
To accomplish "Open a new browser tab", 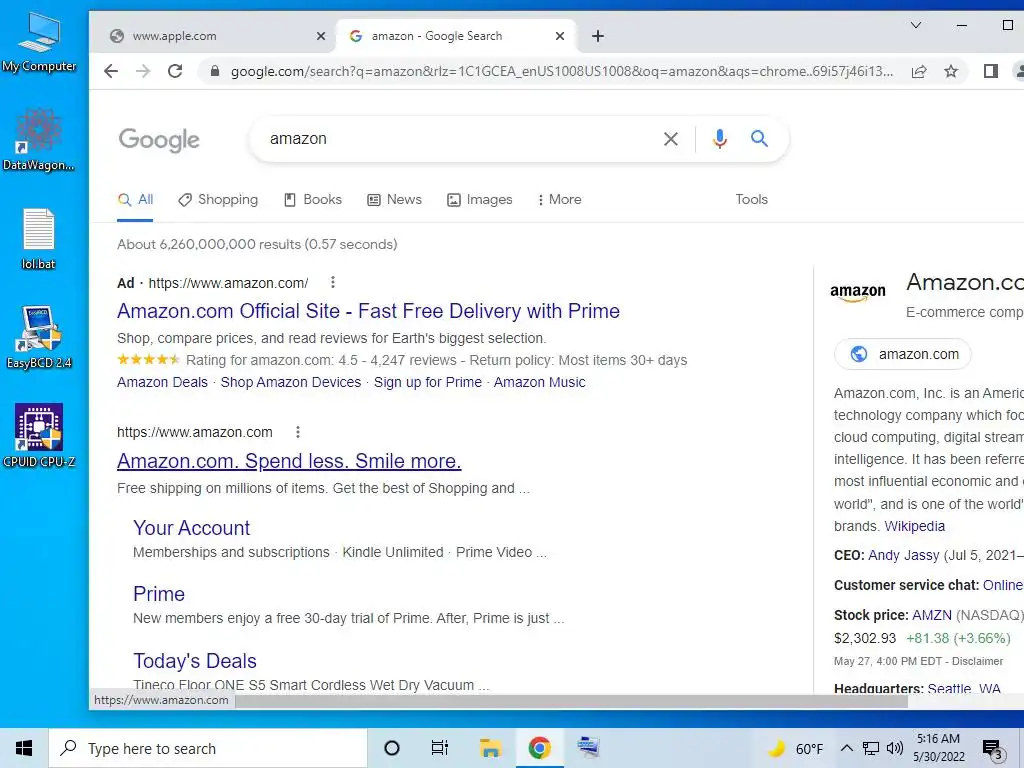I will (x=598, y=36).
